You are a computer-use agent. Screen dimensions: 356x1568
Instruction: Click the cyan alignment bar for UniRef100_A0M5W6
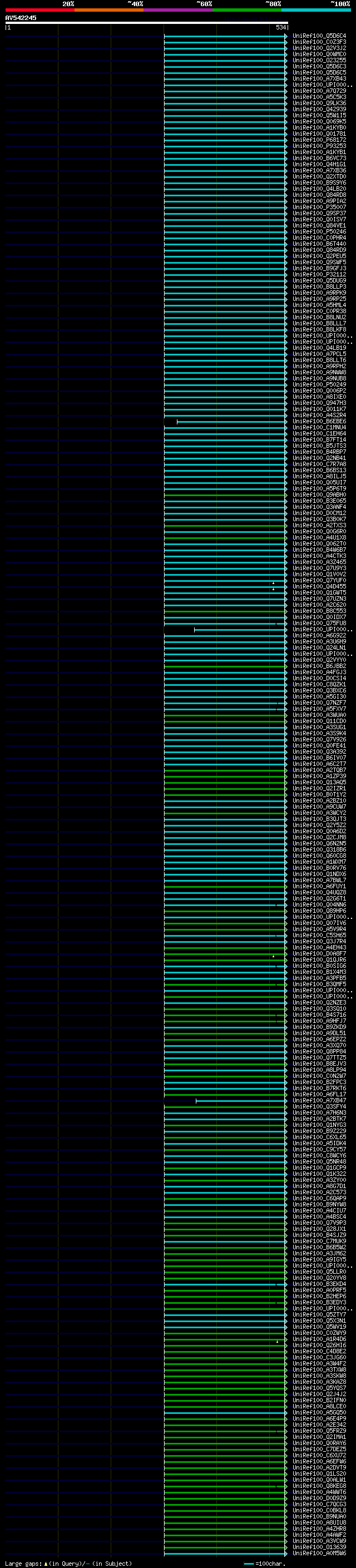point(226,1553)
